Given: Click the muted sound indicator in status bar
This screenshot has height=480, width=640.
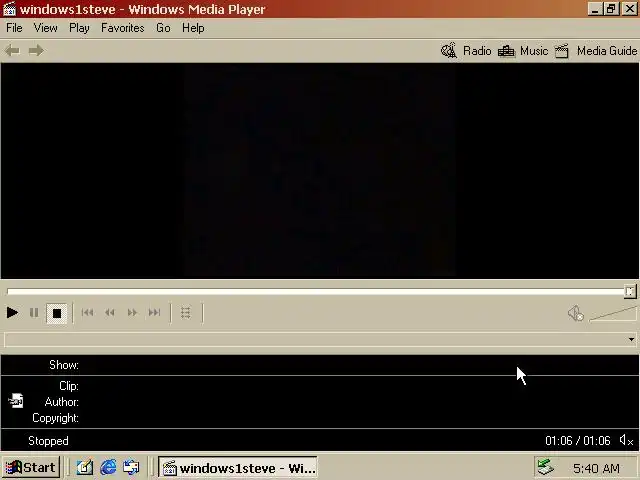Looking at the screenshot, I should click(626, 440).
